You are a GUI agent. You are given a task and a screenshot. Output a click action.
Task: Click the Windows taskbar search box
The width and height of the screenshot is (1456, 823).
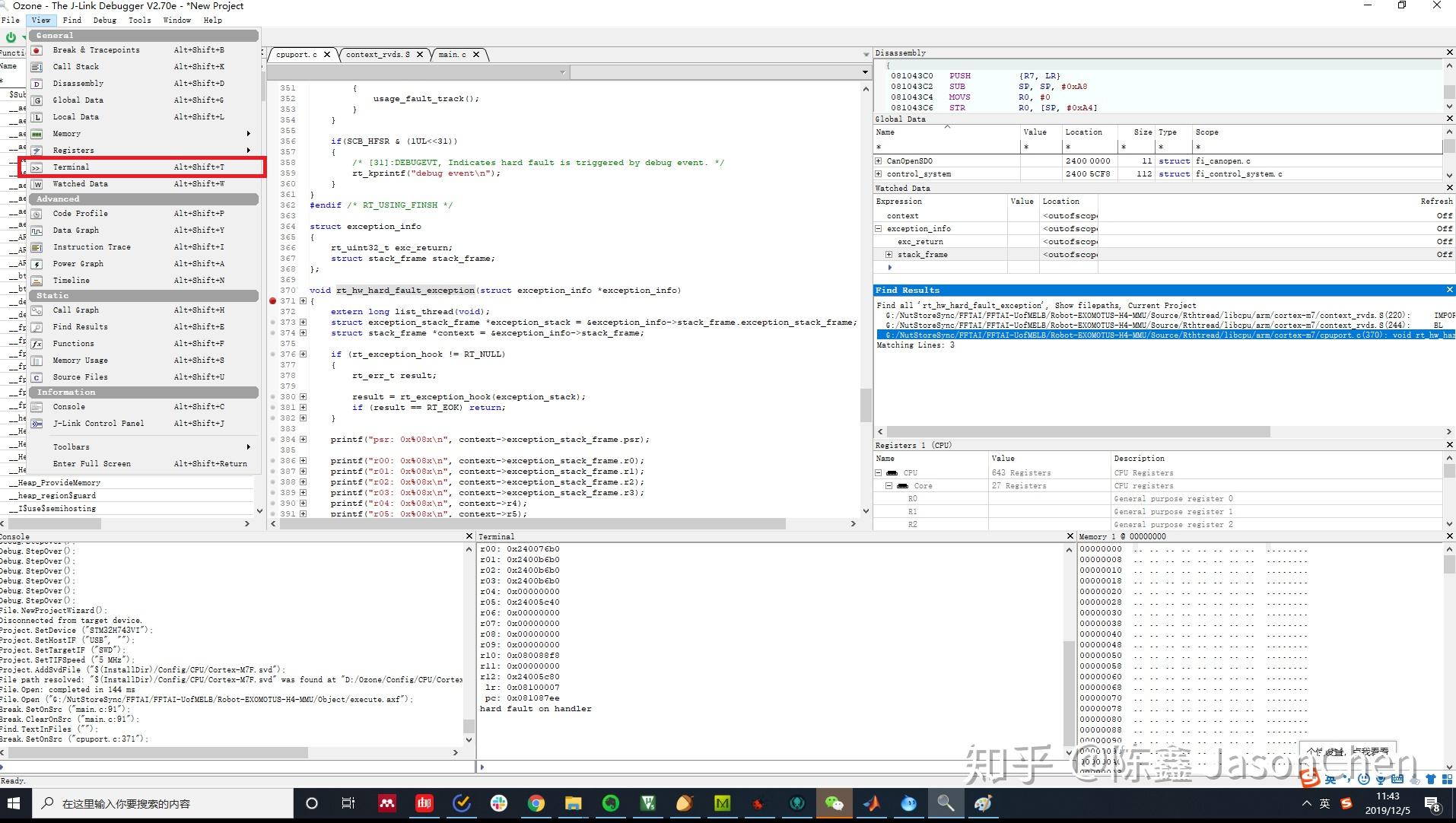click(164, 803)
